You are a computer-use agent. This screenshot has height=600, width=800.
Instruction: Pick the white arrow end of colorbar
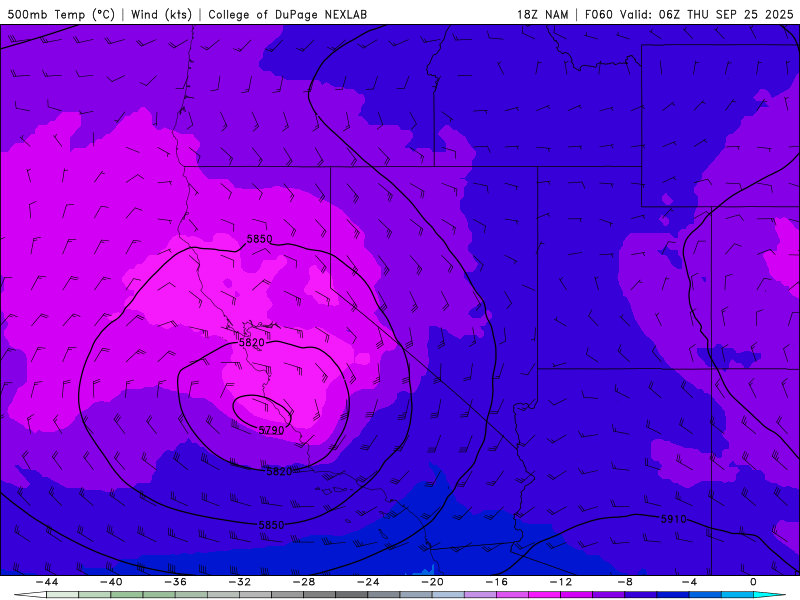pos(30,595)
